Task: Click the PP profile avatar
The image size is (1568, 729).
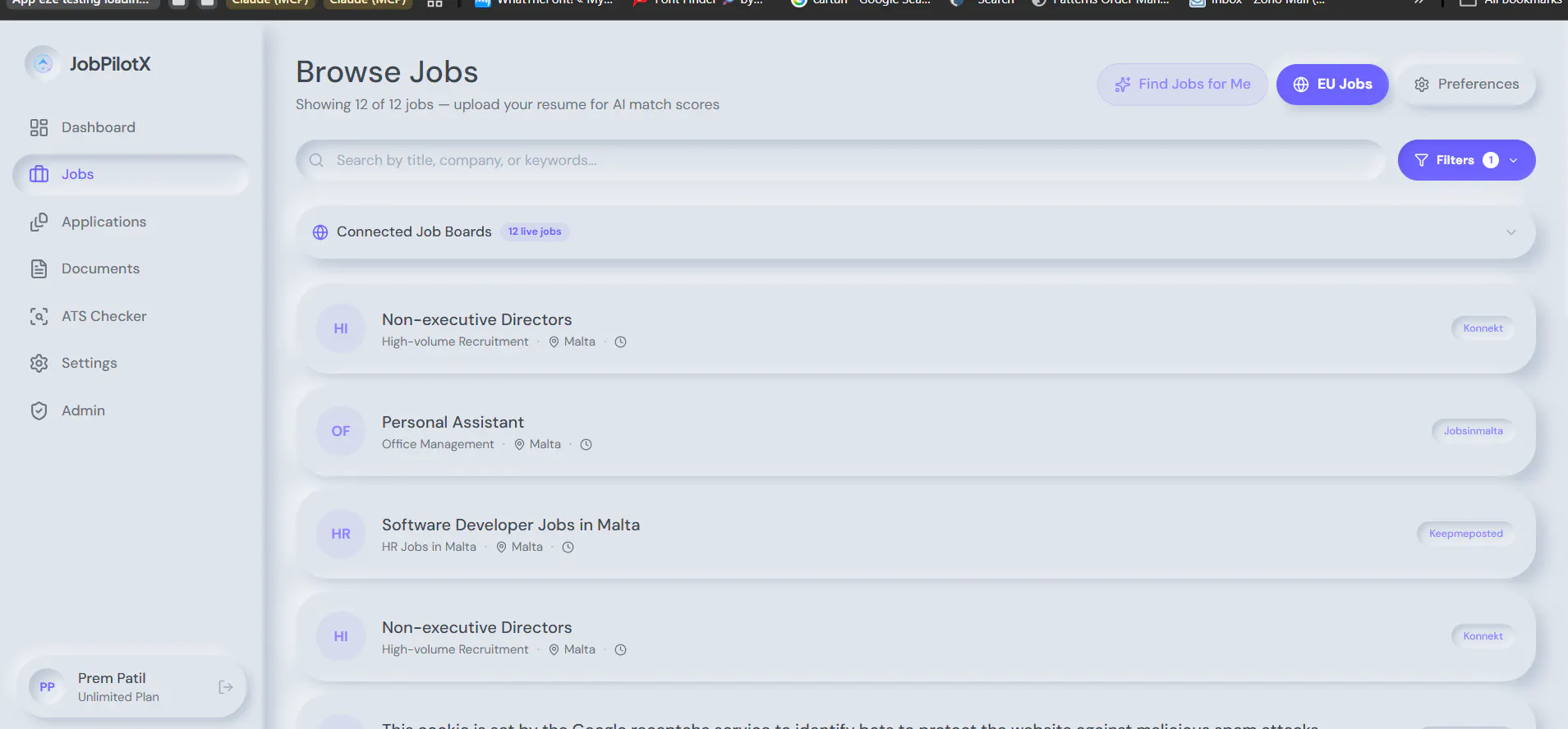Action: click(48, 687)
